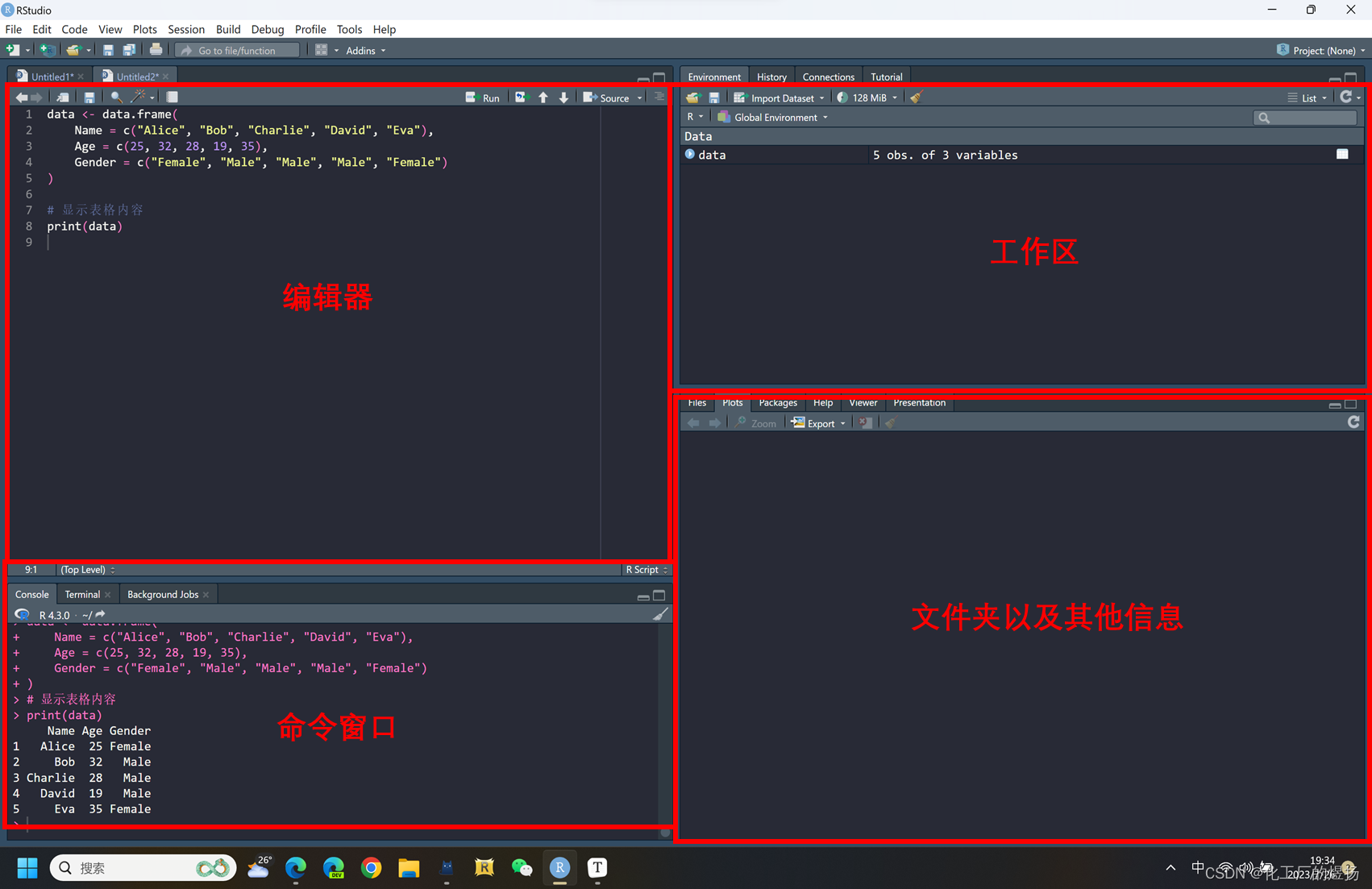Viewport: 1372px width, 889px height.
Task: Open the List view dropdown in Environment
Action: coord(1308,98)
